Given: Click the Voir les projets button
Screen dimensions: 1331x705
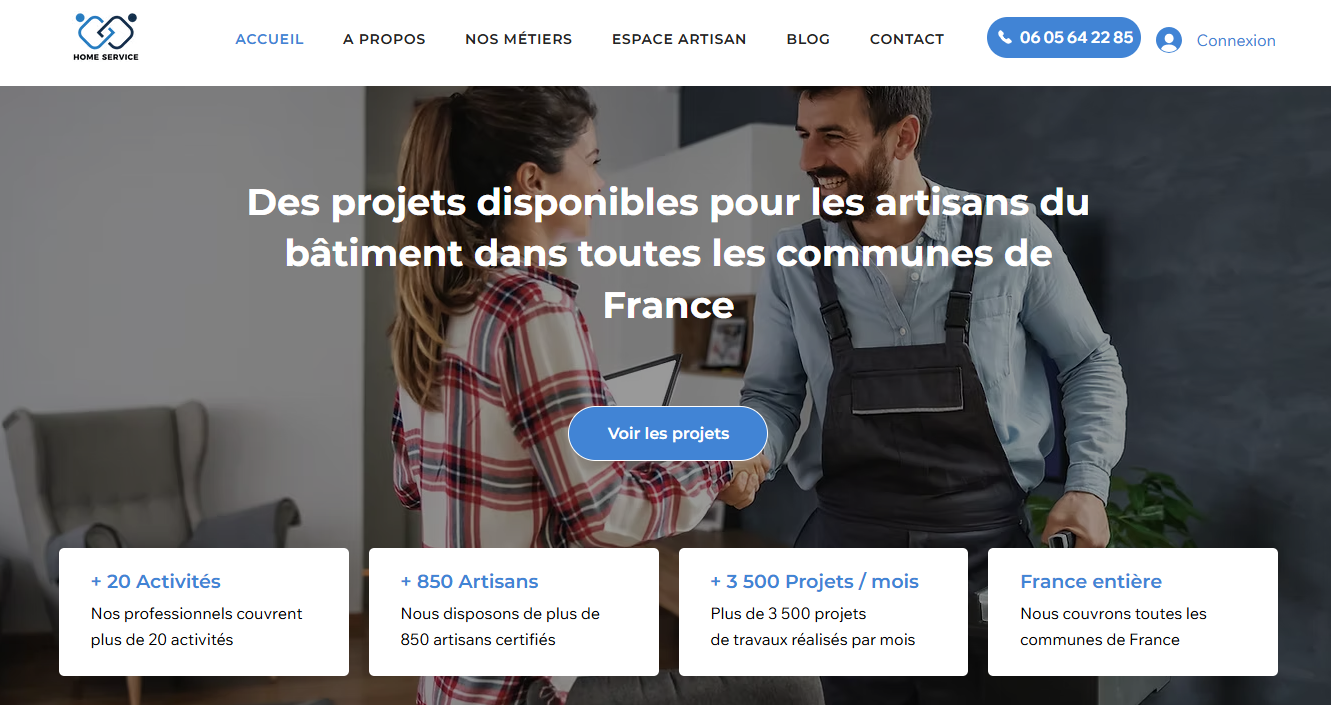Looking at the screenshot, I should point(668,434).
